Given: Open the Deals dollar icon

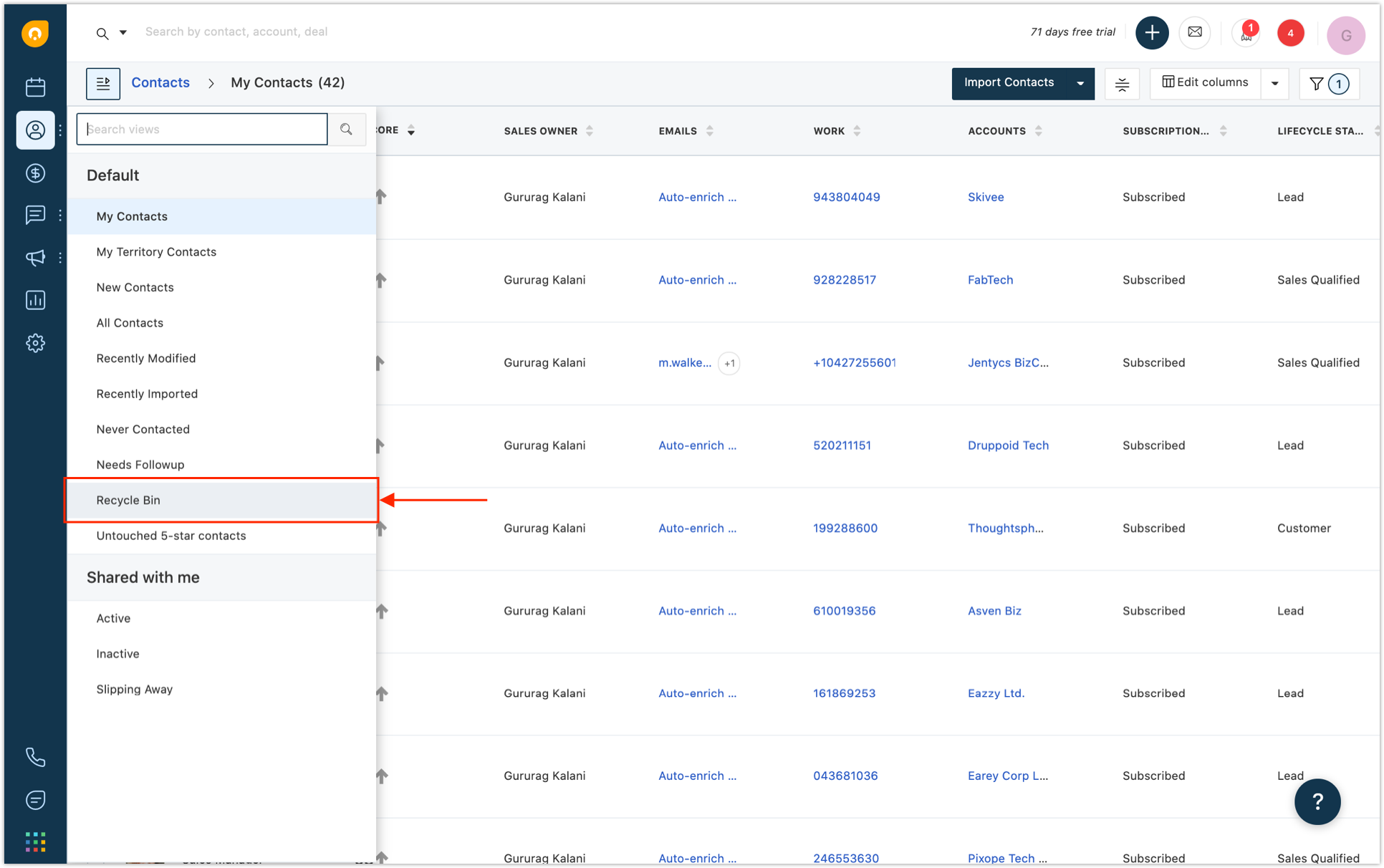Looking at the screenshot, I should pyautogui.click(x=35, y=173).
